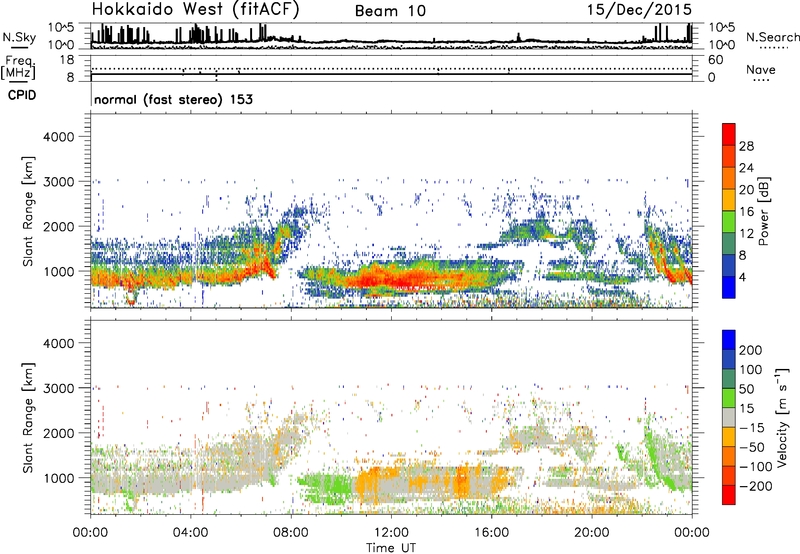Click the "20:00" time tick label
This screenshot has width=800, height=554.
click(592, 533)
